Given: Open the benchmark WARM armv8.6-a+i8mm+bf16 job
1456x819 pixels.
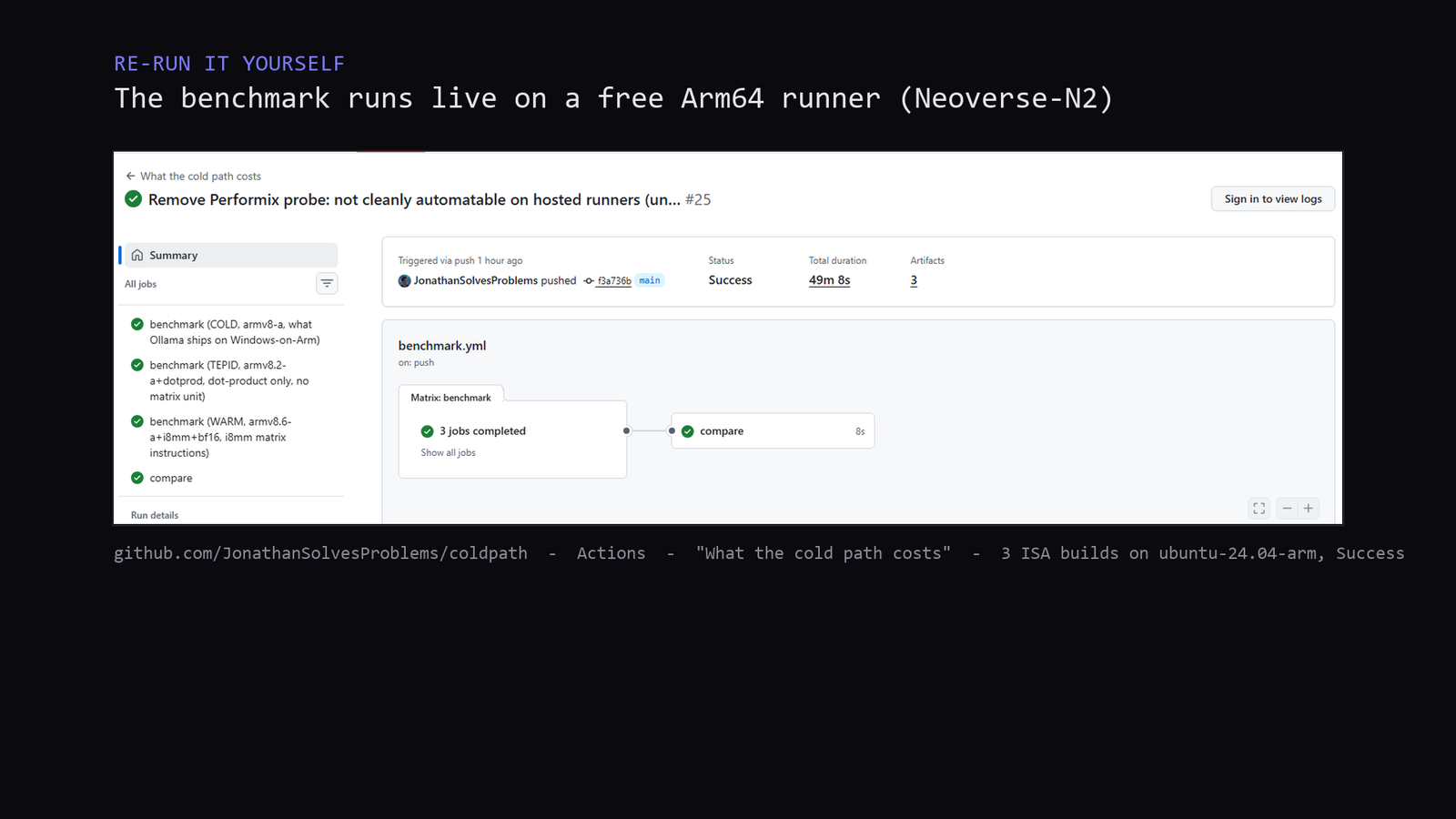Looking at the screenshot, I should (221, 437).
